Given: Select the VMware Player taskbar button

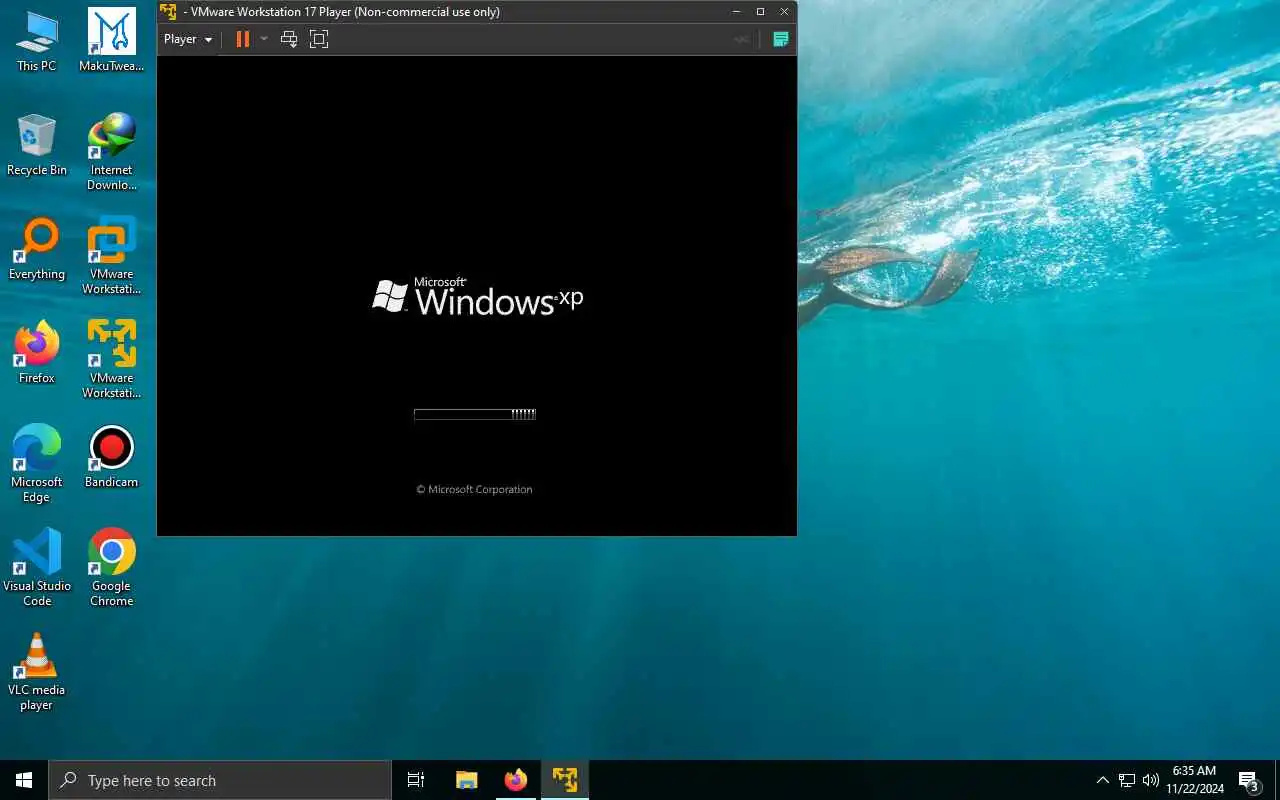Looking at the screenshot, I should click(x=565, y=780).
